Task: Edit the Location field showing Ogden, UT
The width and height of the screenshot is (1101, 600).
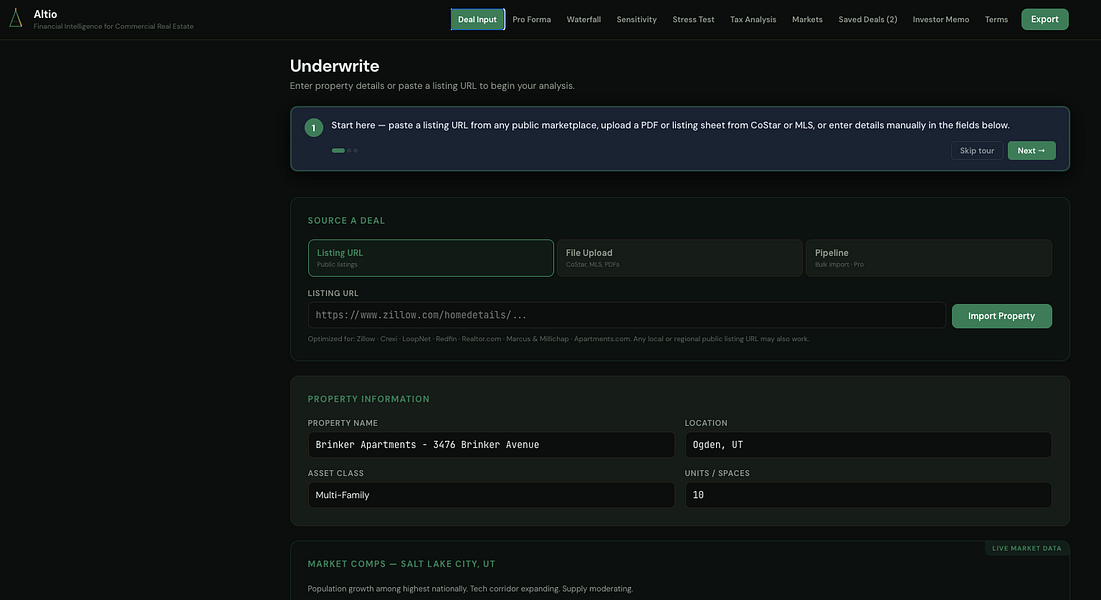Action: [868, 445]
